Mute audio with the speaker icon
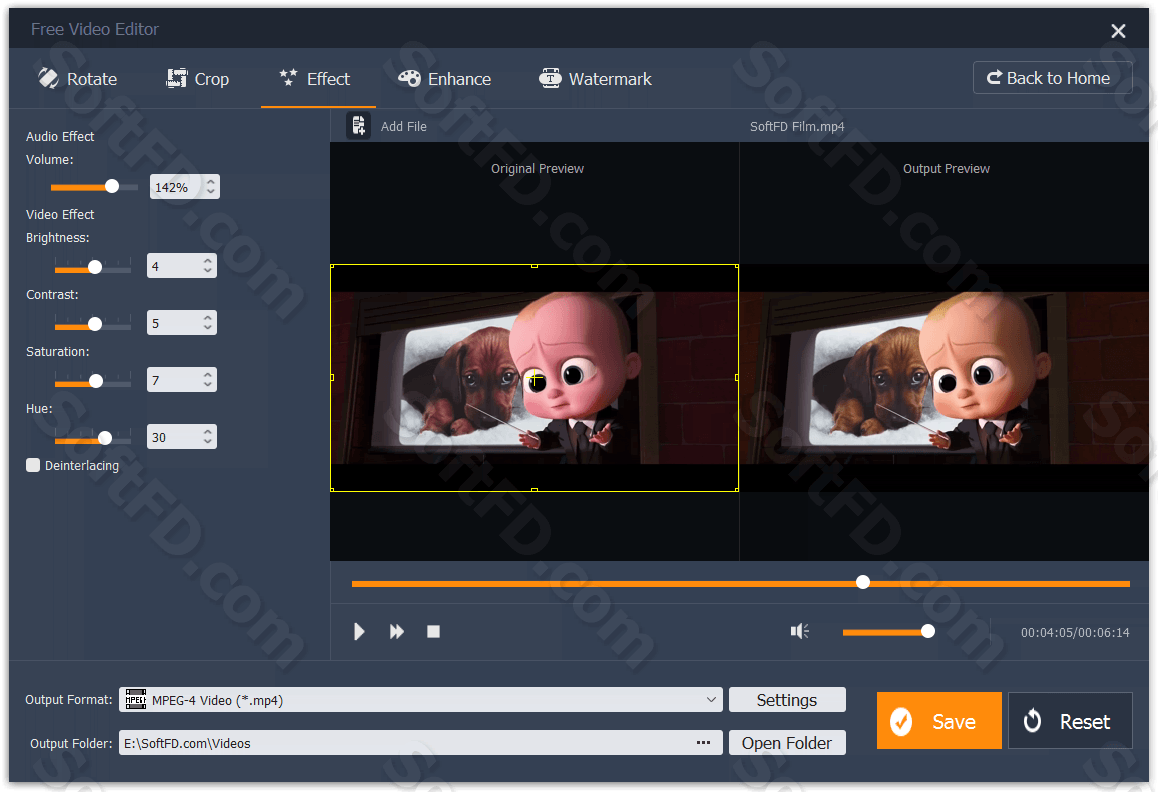The image size is (1158, 792). point(800,631)
